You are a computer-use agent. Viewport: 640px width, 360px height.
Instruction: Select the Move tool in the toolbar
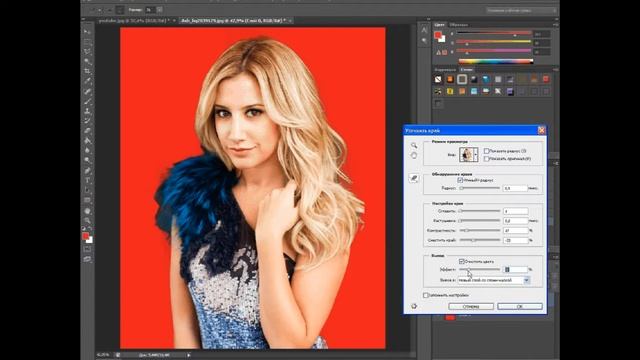click(87, 32)
